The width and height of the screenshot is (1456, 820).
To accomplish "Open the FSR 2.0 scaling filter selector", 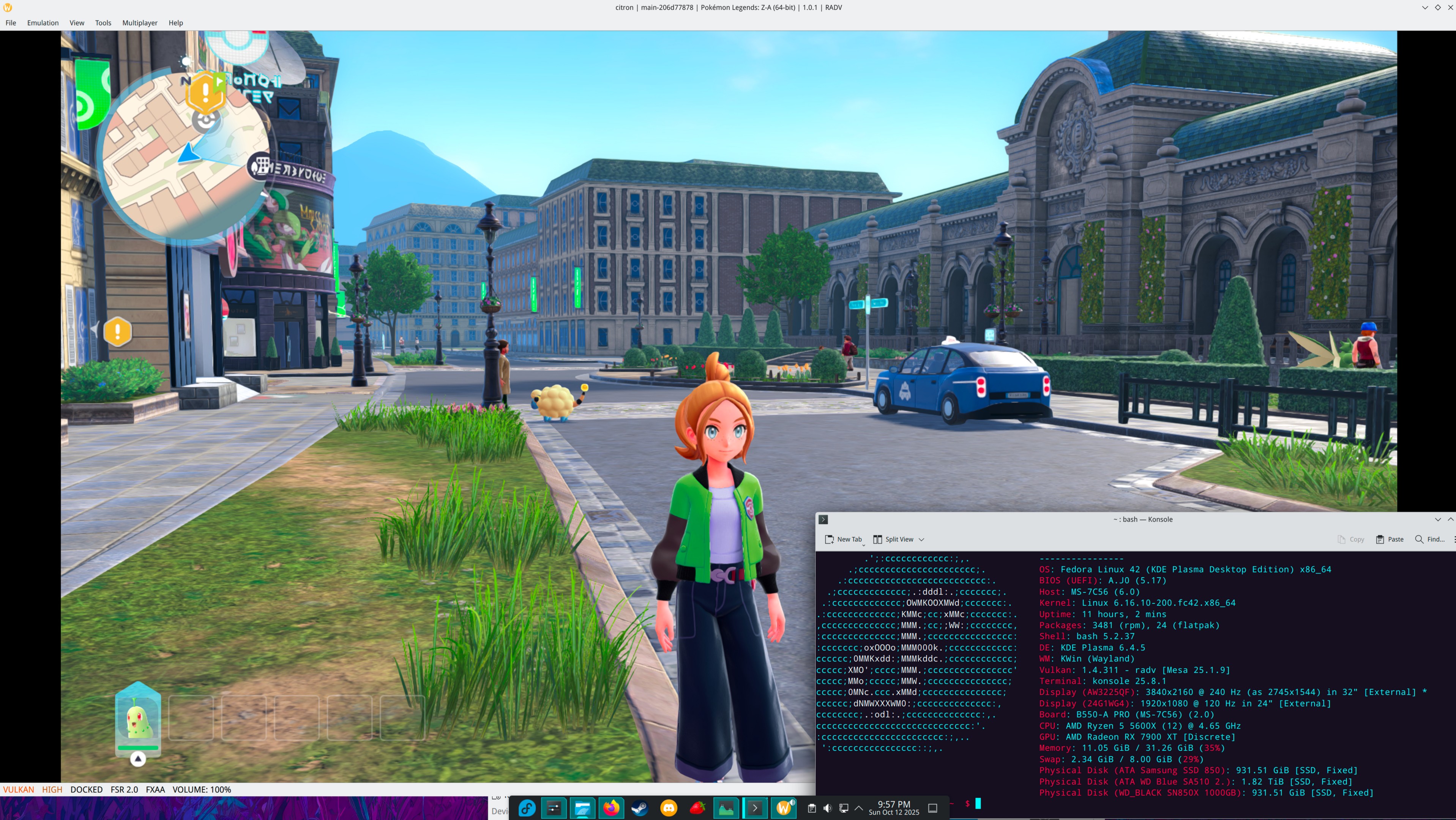I will [124, 790].
